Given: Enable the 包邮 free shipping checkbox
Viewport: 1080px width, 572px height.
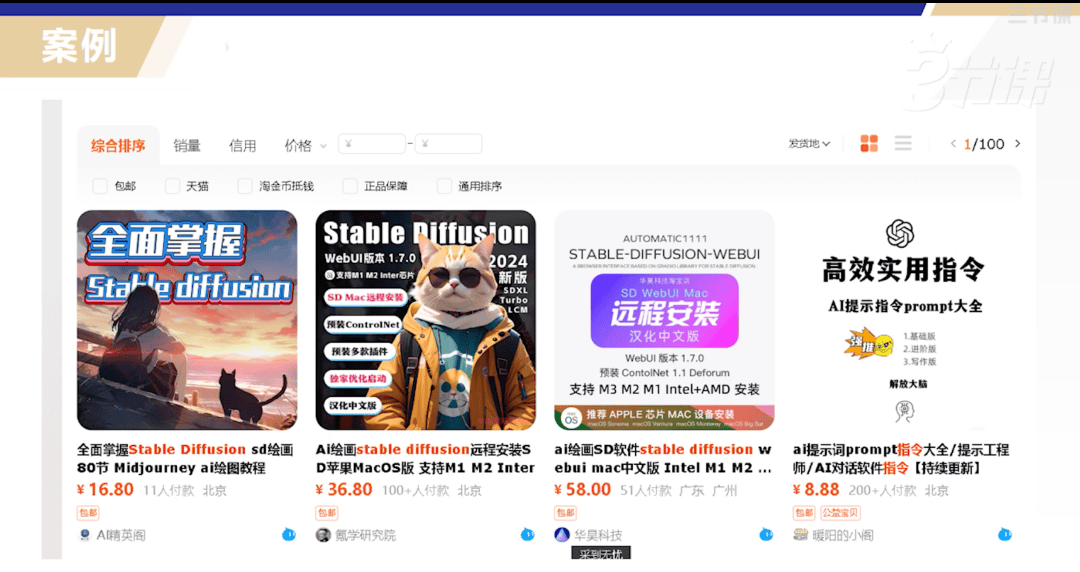Looking at the screenshot, I should coord(100,186).
